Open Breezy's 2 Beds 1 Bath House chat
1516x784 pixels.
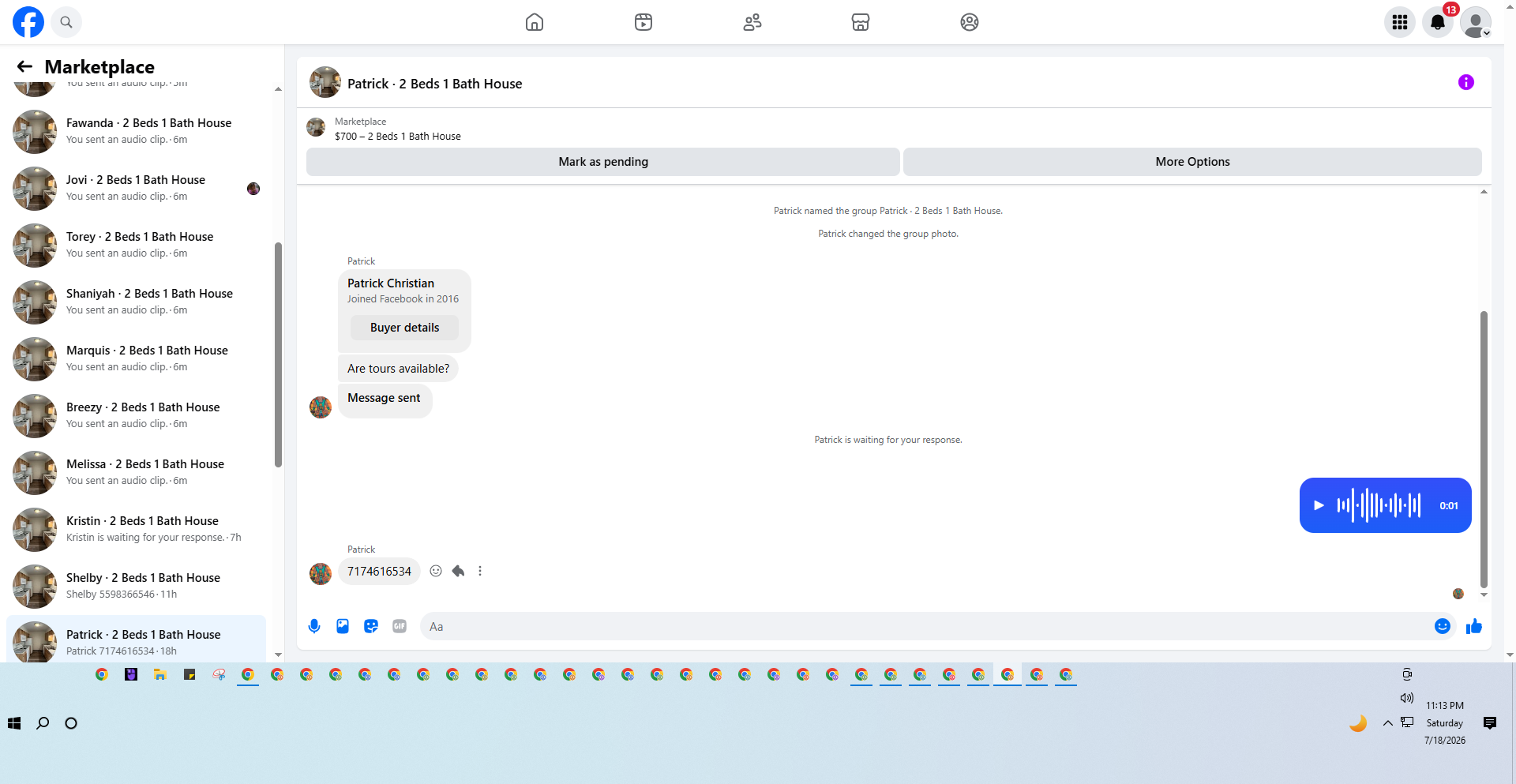(136, 415)
